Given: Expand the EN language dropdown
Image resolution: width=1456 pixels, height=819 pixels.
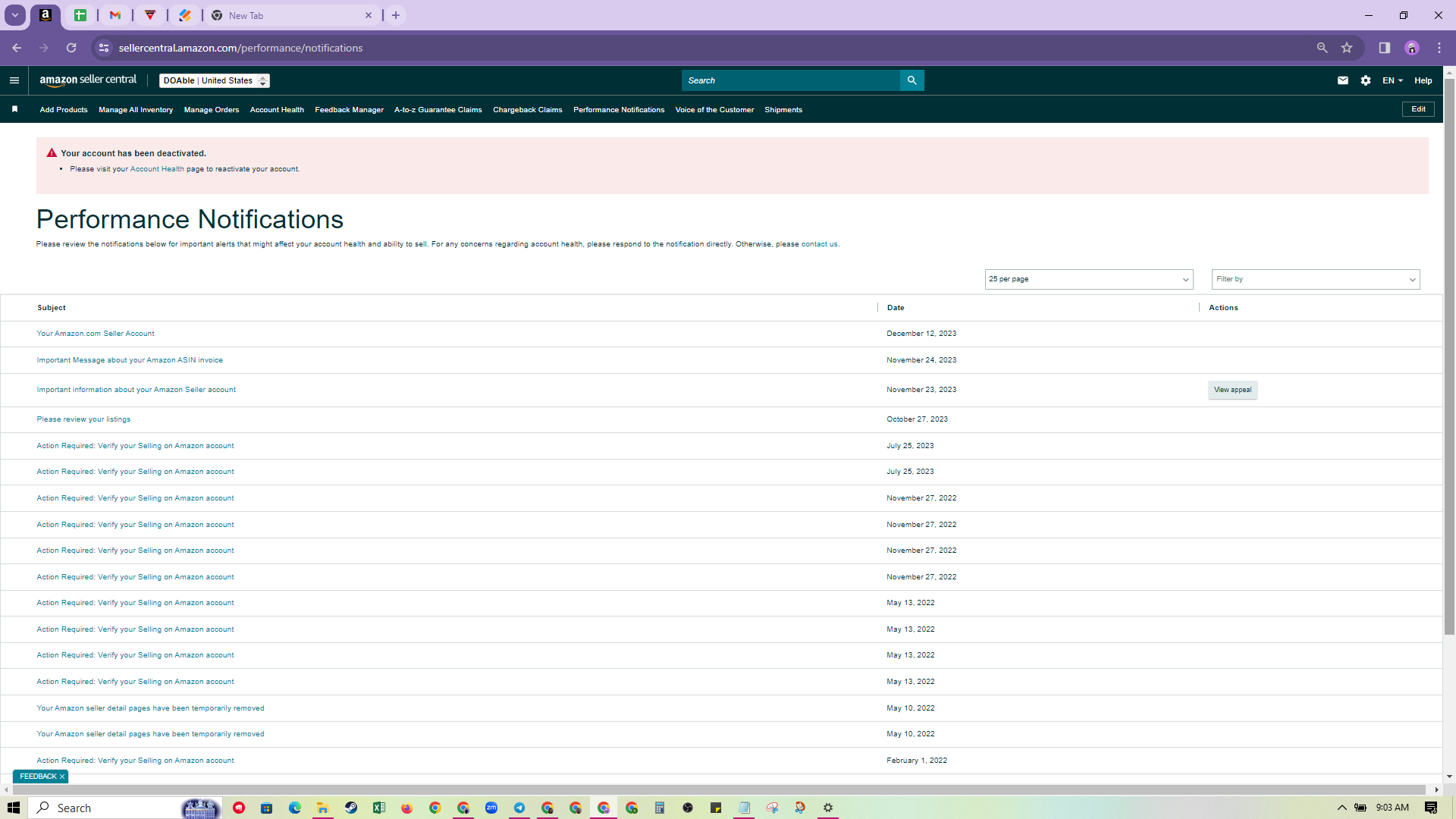Looking at the screenshot, I should [1392, 80].
